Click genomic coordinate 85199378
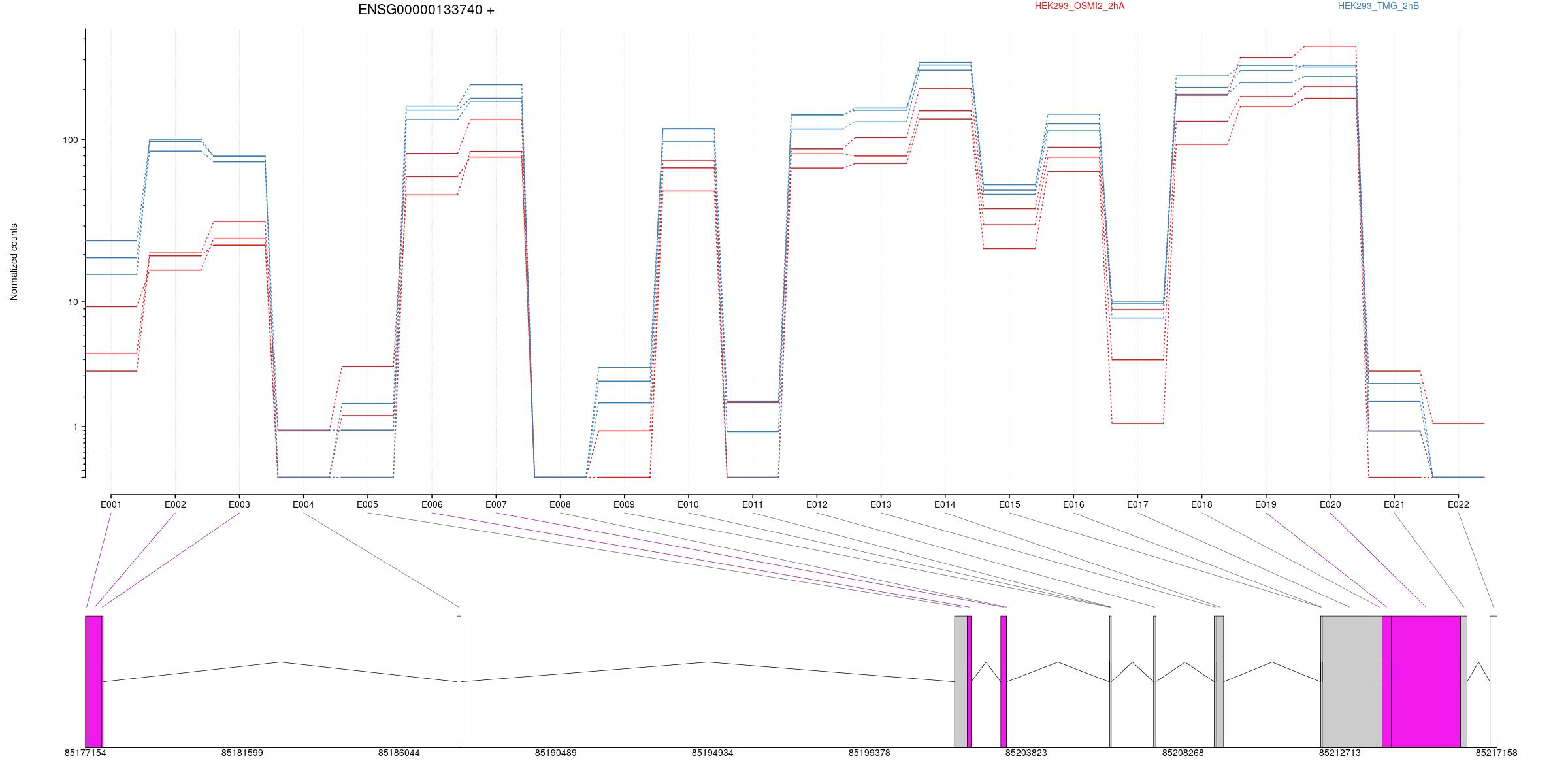This screenshot has height=784, width=1568. 870,753
